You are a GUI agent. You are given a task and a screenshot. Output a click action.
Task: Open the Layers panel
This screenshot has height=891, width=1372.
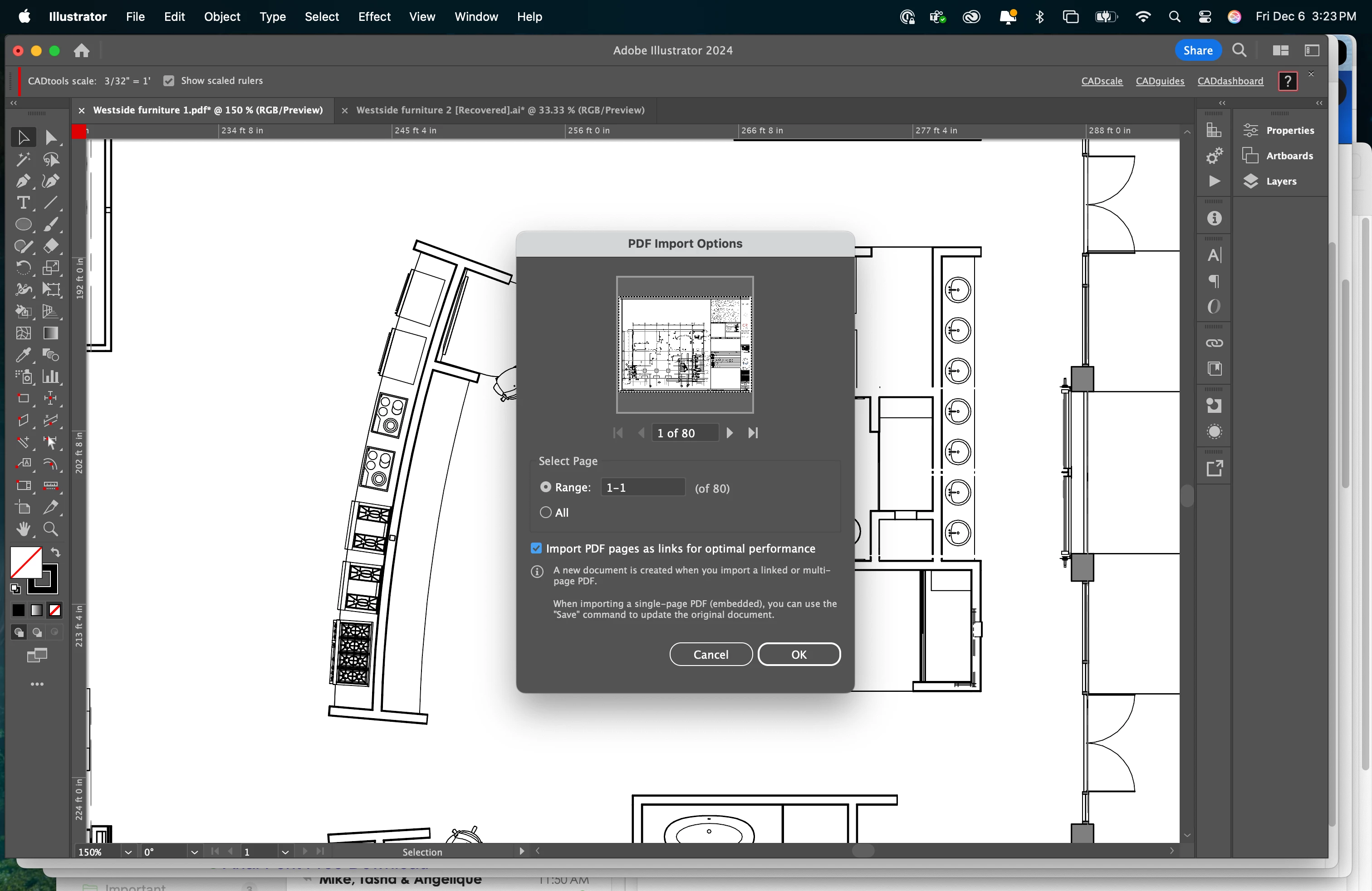[1280, 181]
